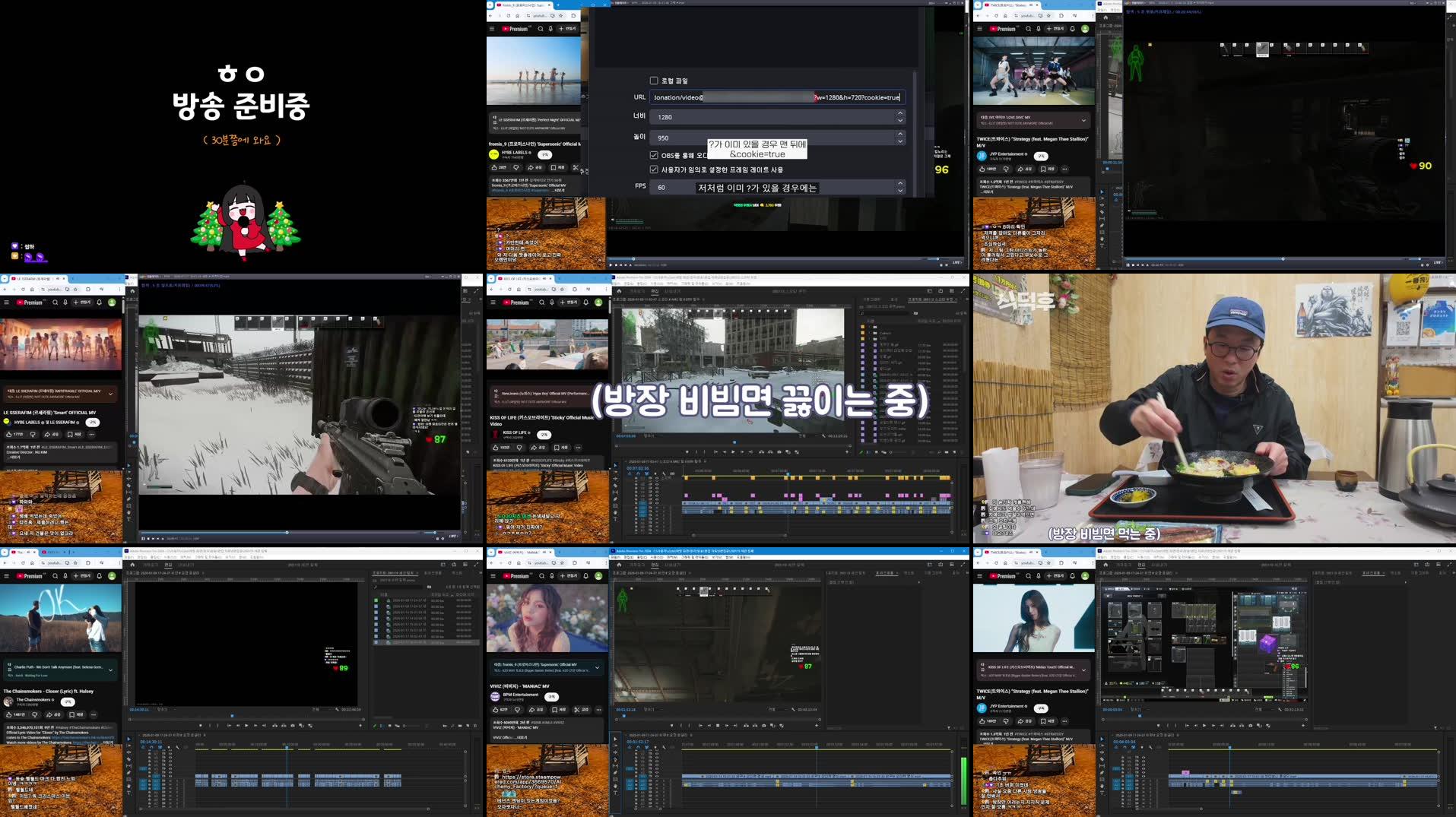Expand the Charlie Puth playlist item chevron
This screenshot has height=817, width=1456.
coord(109,670)
